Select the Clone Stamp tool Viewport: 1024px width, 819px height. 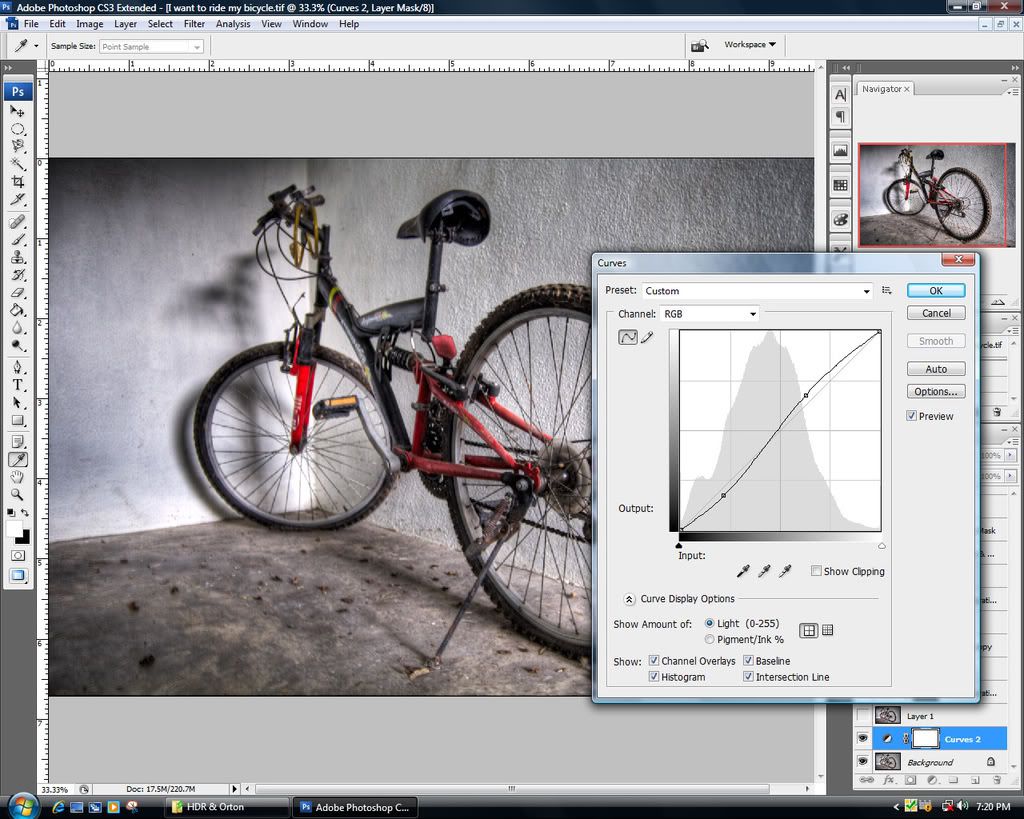point(18,257)
